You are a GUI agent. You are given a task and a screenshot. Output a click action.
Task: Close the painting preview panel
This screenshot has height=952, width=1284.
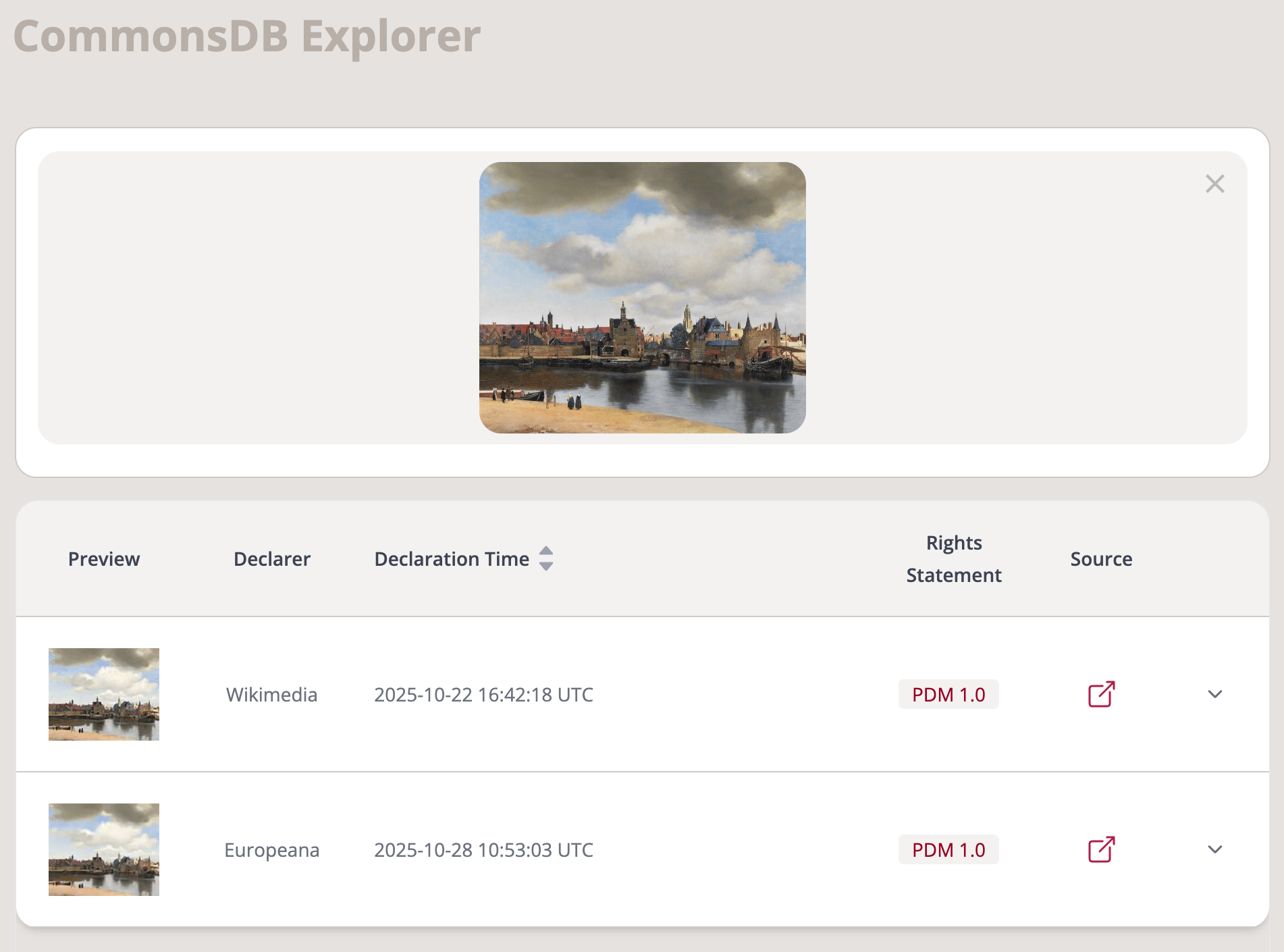[1214, 184]
